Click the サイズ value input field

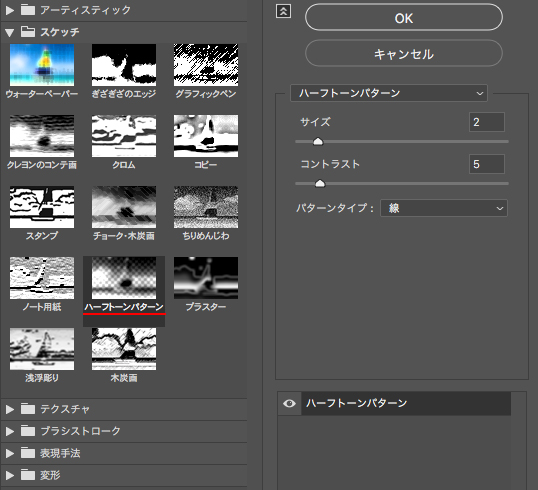(x=487, y=122)
